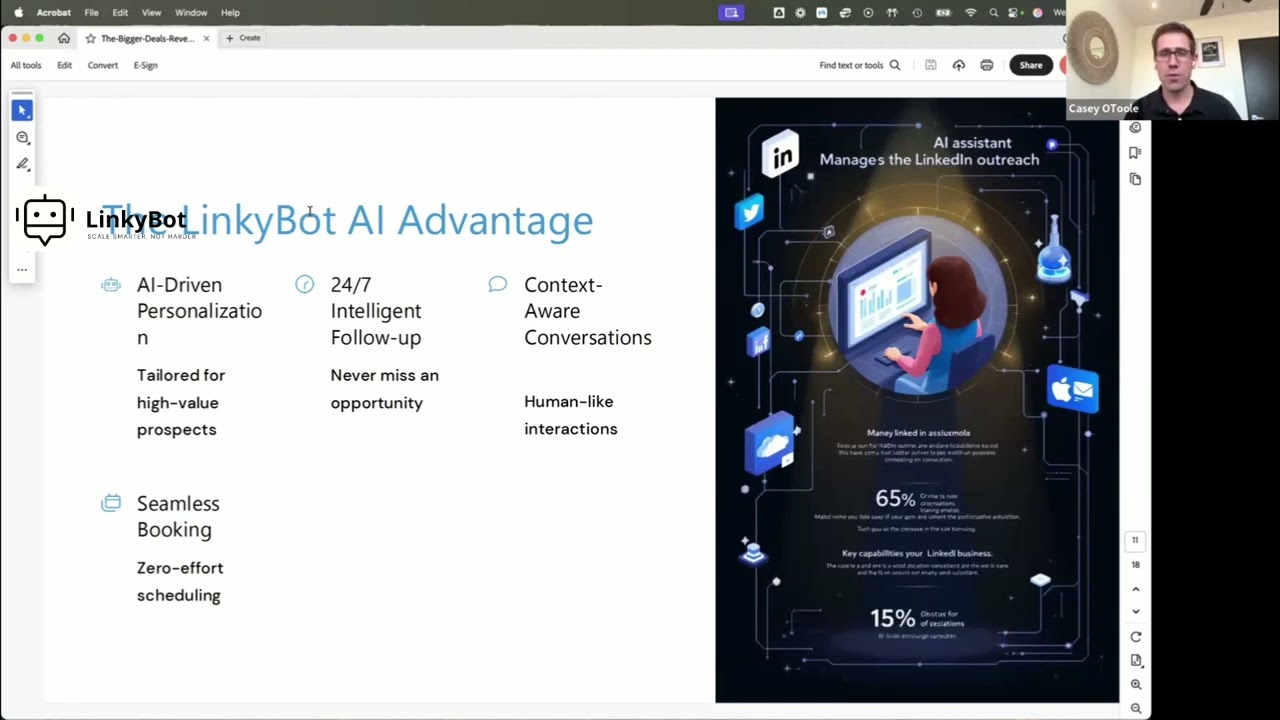Open Wi-Fi status in menu bar
The width and height of the screenshot is (1280, 720).
(x=970, y=13)
